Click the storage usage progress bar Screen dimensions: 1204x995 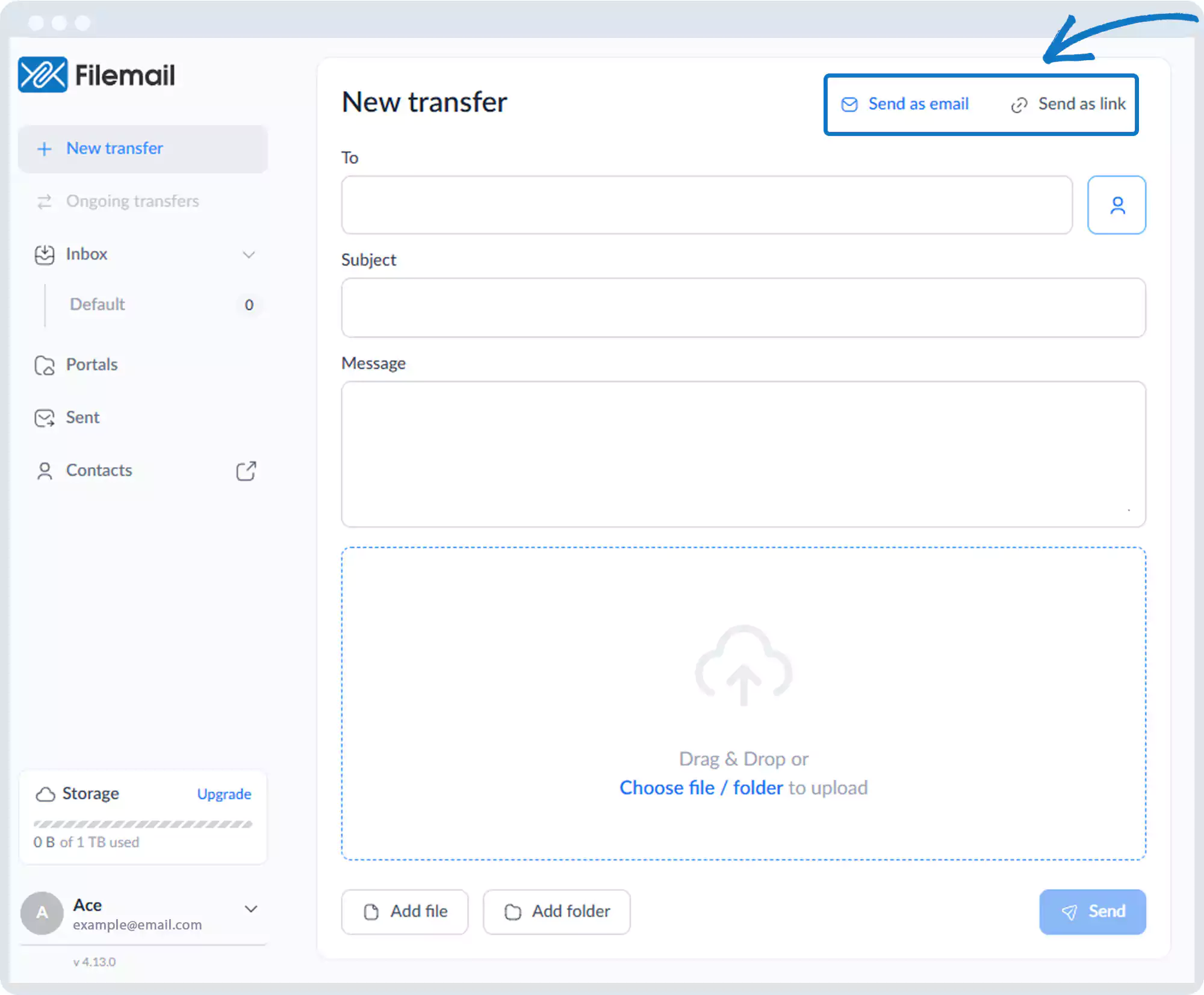coord(143,824)
